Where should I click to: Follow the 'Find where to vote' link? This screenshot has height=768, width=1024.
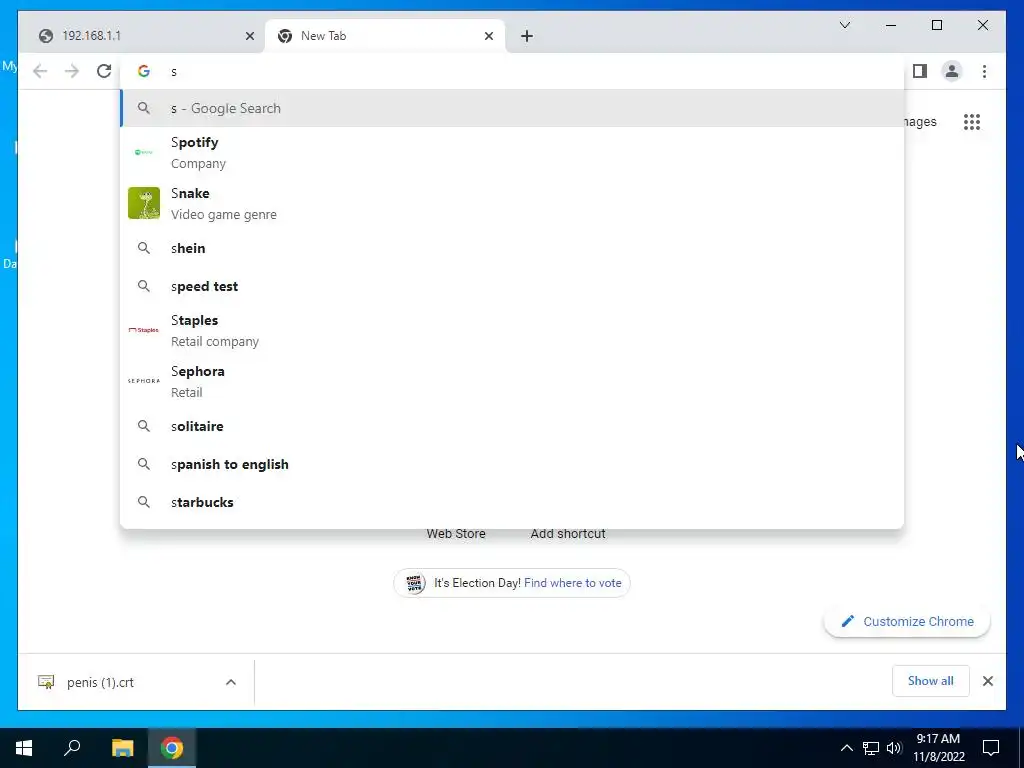(573, 583)
